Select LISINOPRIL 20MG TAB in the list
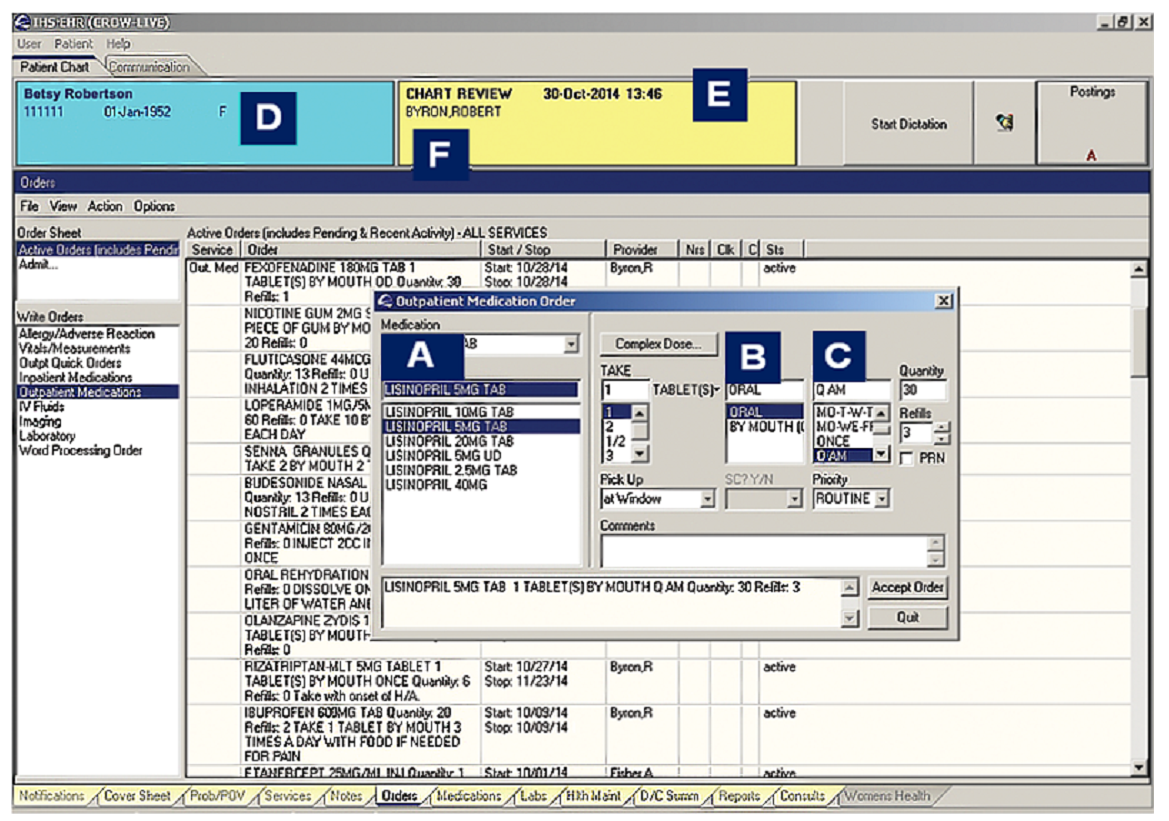 point(449,441)
